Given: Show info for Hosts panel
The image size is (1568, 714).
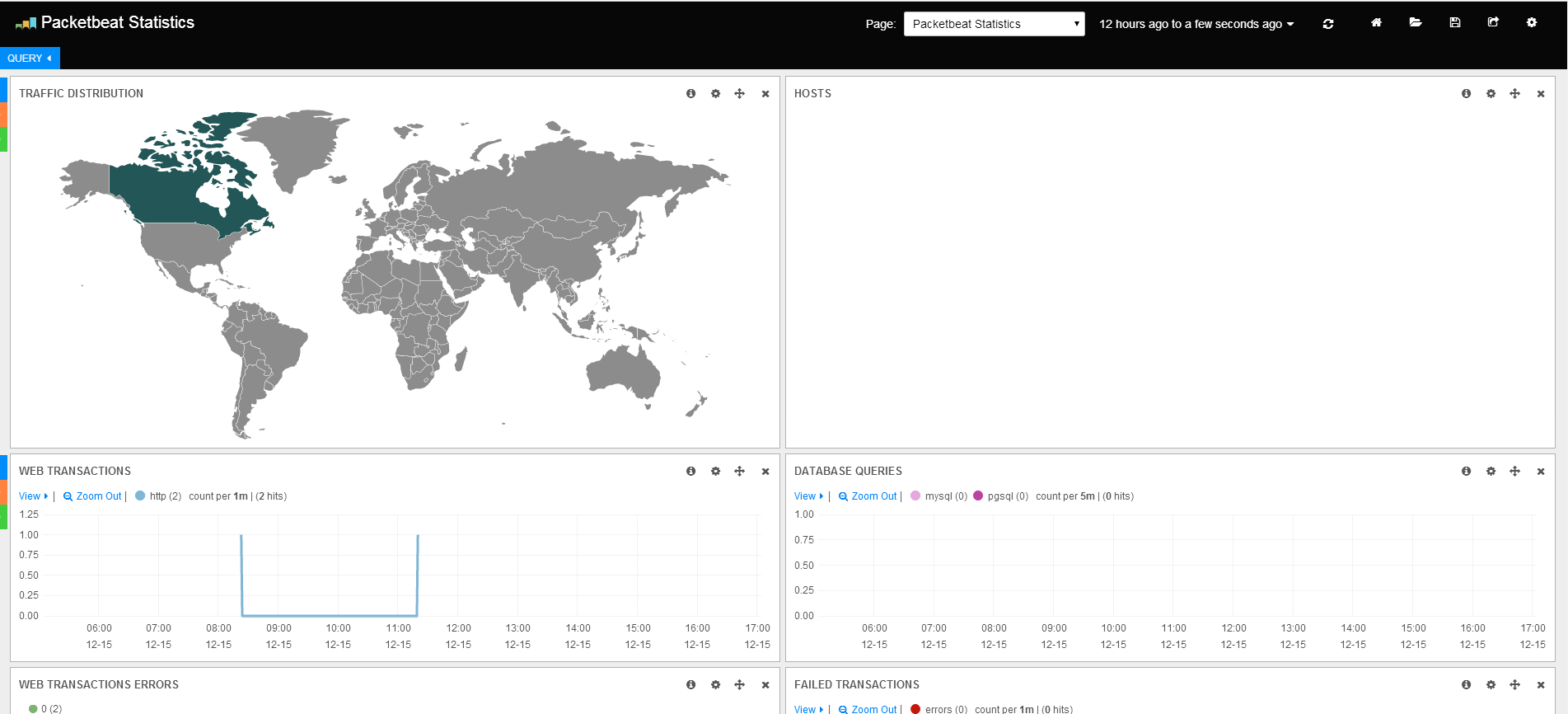Looking at the screenshot, I should click(x=1467, y=94).
